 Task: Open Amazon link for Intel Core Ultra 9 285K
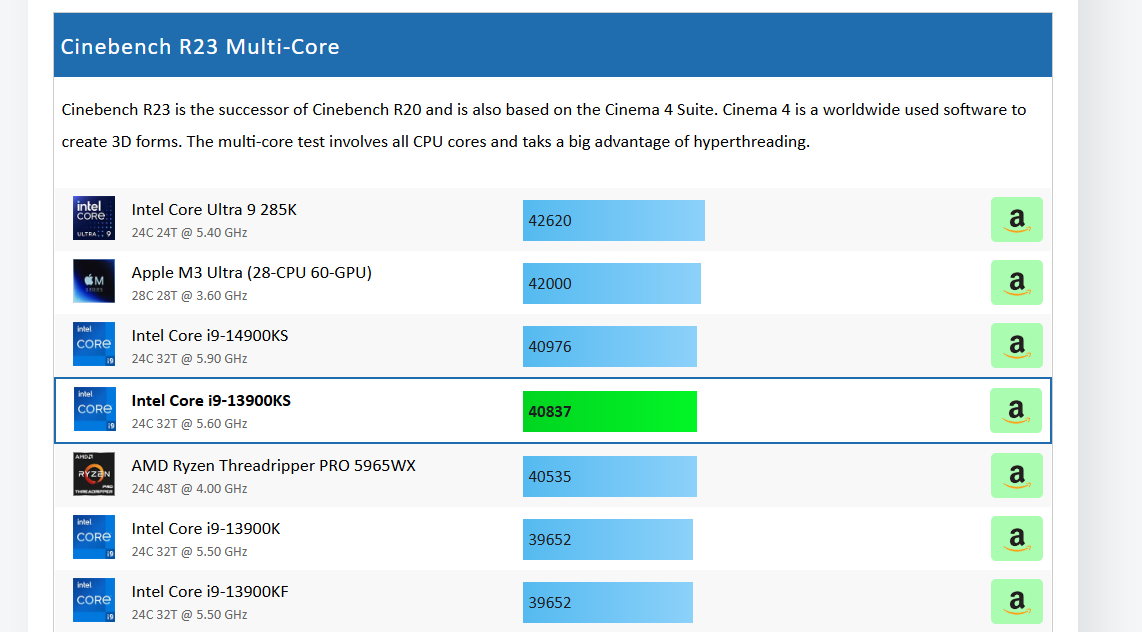click(x=1017, y=219)
